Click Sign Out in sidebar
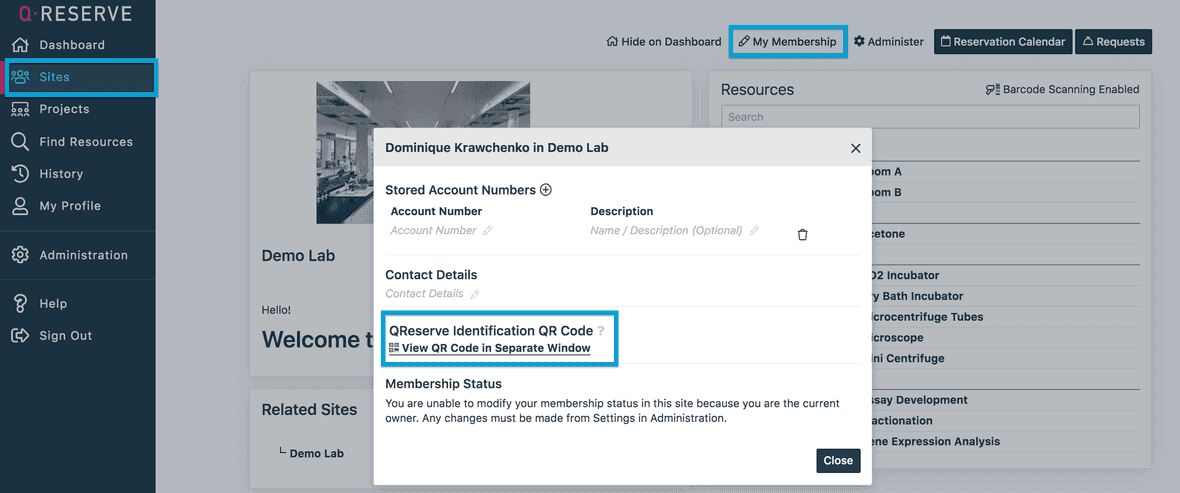The width and height of the screenshot is (1180, 493). click(x=65, y=336)
